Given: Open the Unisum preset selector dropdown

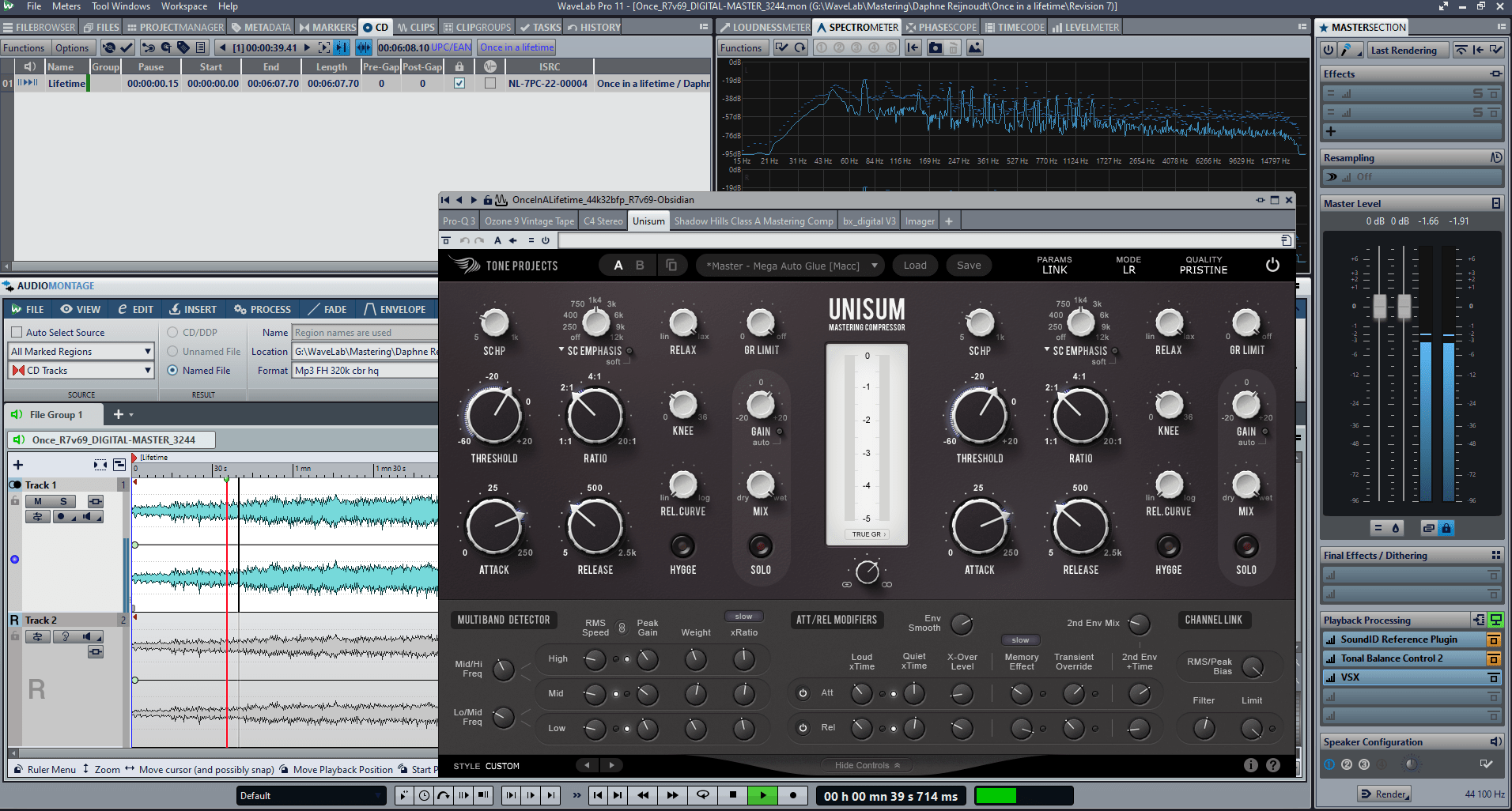Looking at the screenshot, I should pyautogui.click(x=791, y=266).
